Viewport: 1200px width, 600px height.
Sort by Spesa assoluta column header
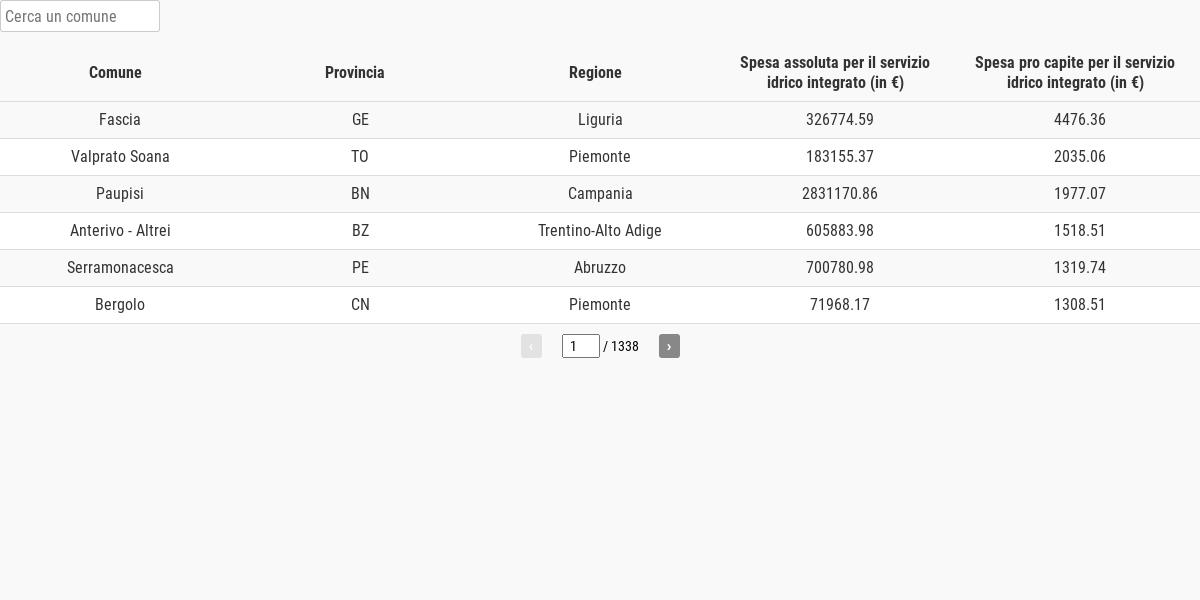pos(835,72)
